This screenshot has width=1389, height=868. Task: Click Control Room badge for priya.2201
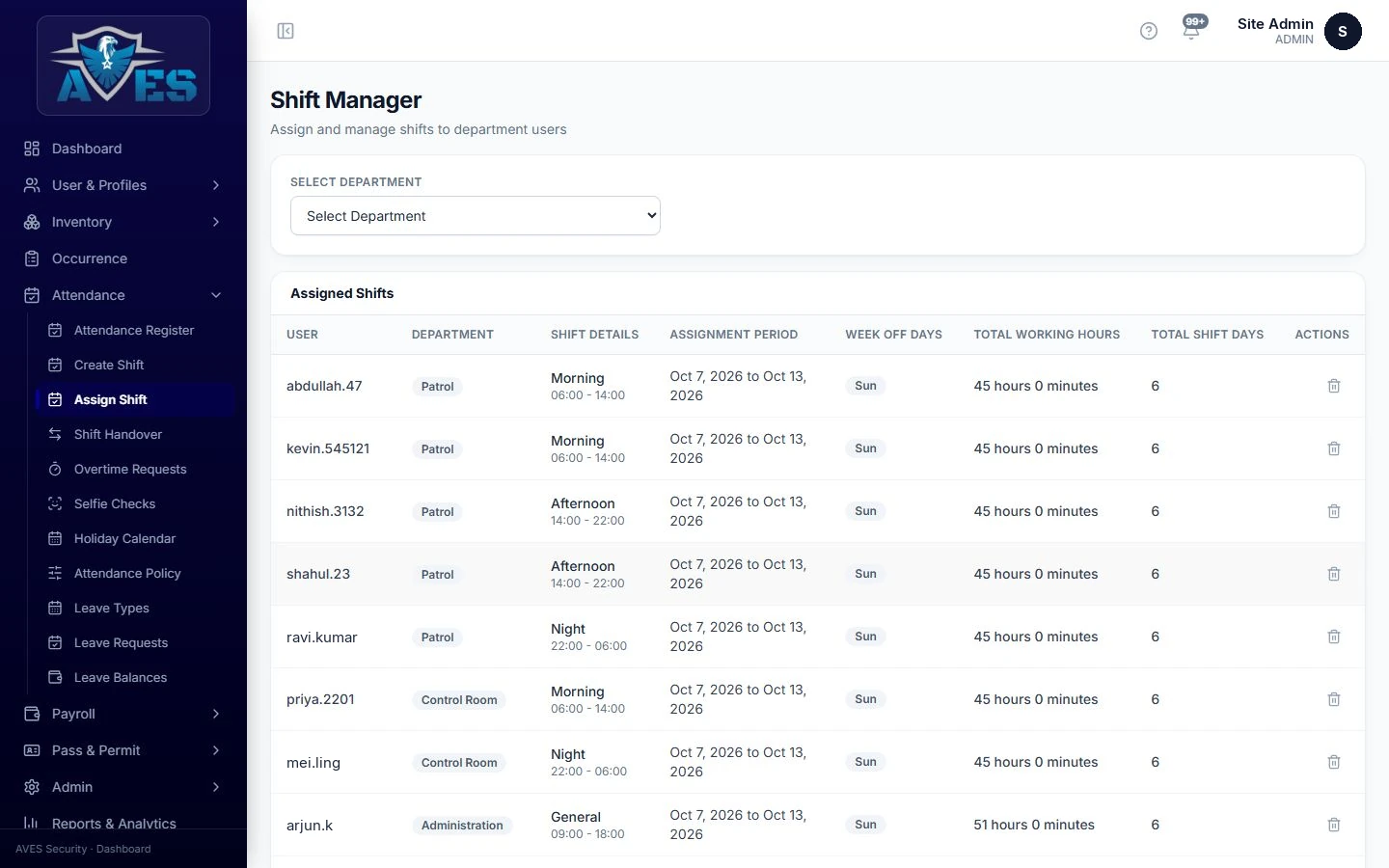click(459, 700)
